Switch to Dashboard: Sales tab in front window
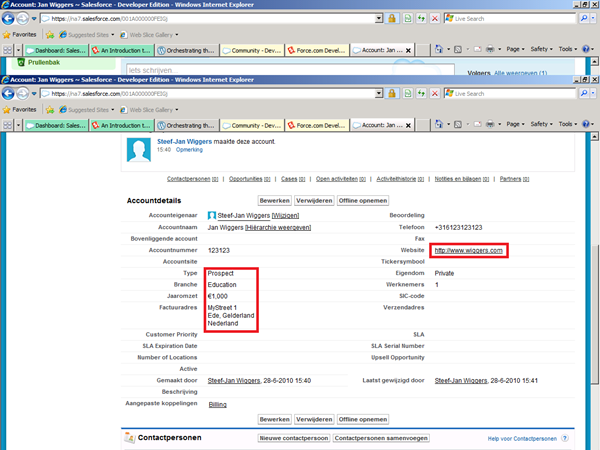Viewport: 600px width, 450px height. click(x=56, y=126)
